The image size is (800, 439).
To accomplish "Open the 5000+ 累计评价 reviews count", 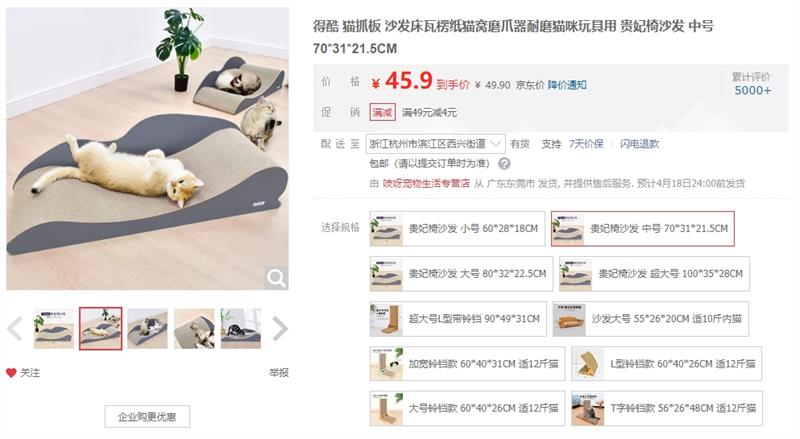I will pos(753,90).
